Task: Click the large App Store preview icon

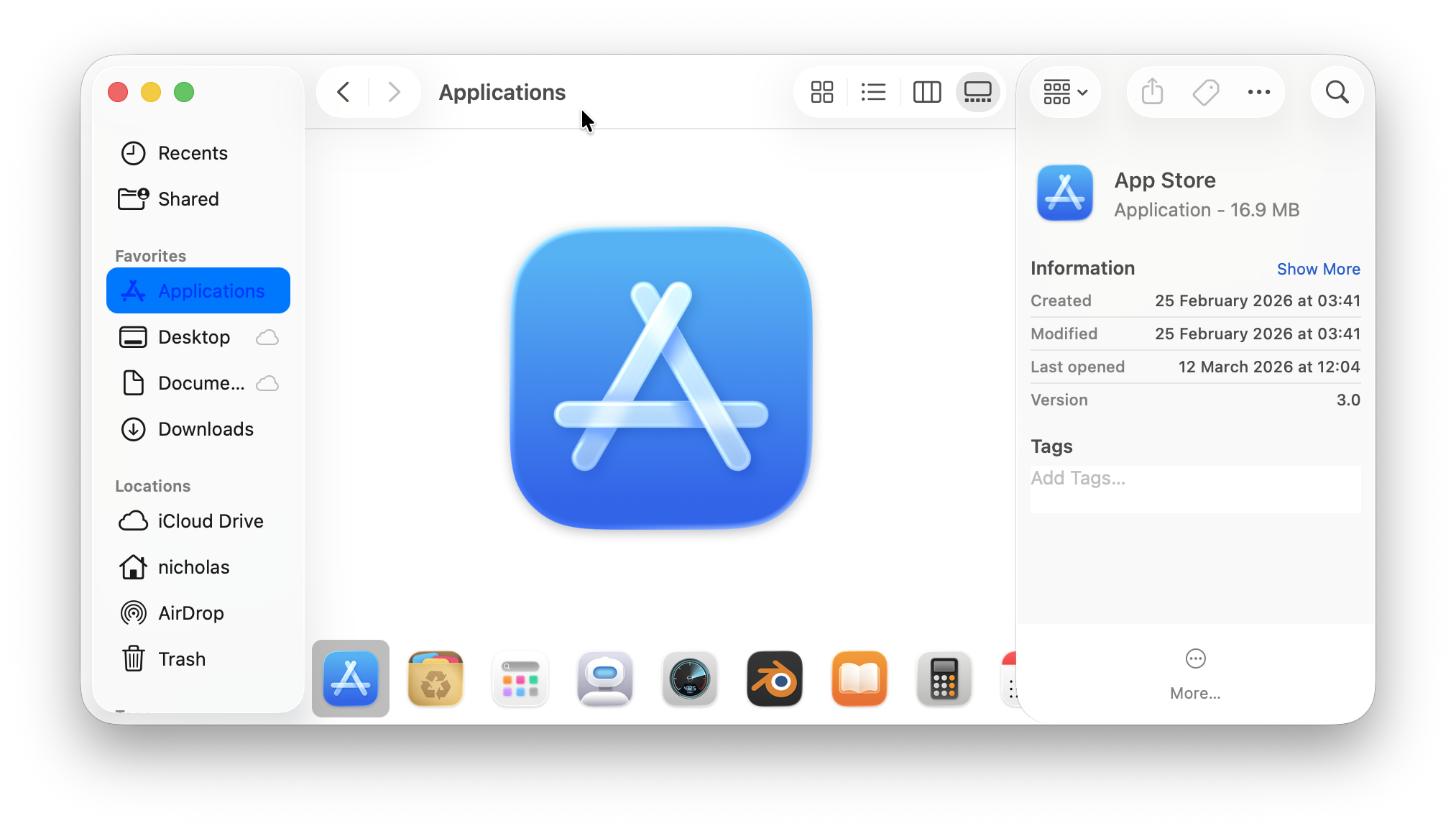Action: pos(661,378)
